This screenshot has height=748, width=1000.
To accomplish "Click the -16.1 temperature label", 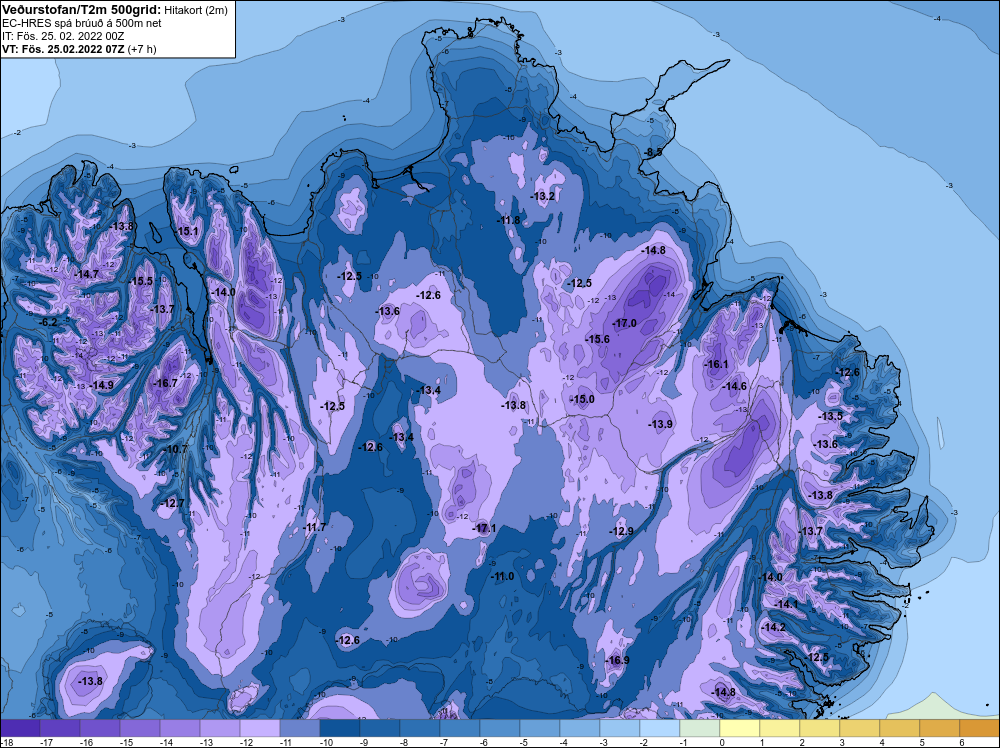I will 716,364.
